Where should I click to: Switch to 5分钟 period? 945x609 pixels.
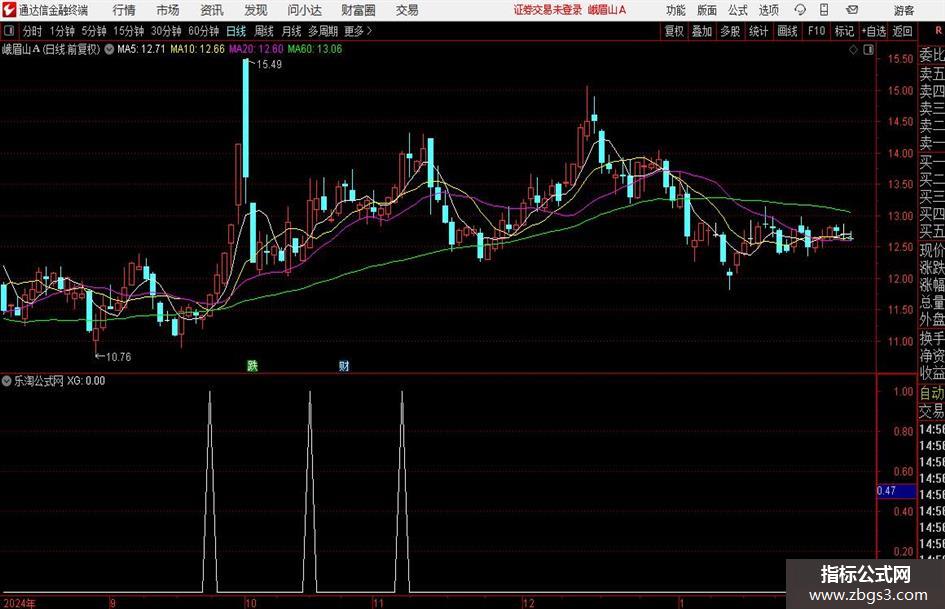point(94,31)
